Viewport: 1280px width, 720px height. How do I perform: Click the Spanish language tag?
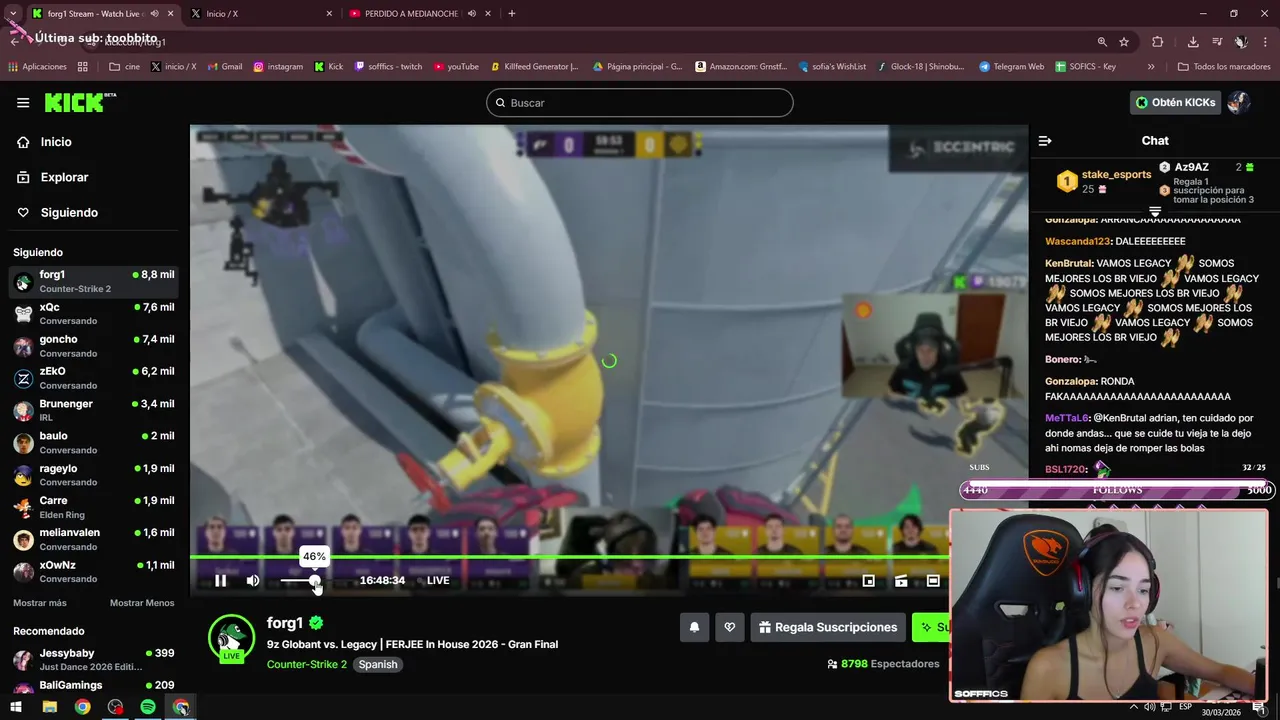pyautogui.click(x=378, y=664)
